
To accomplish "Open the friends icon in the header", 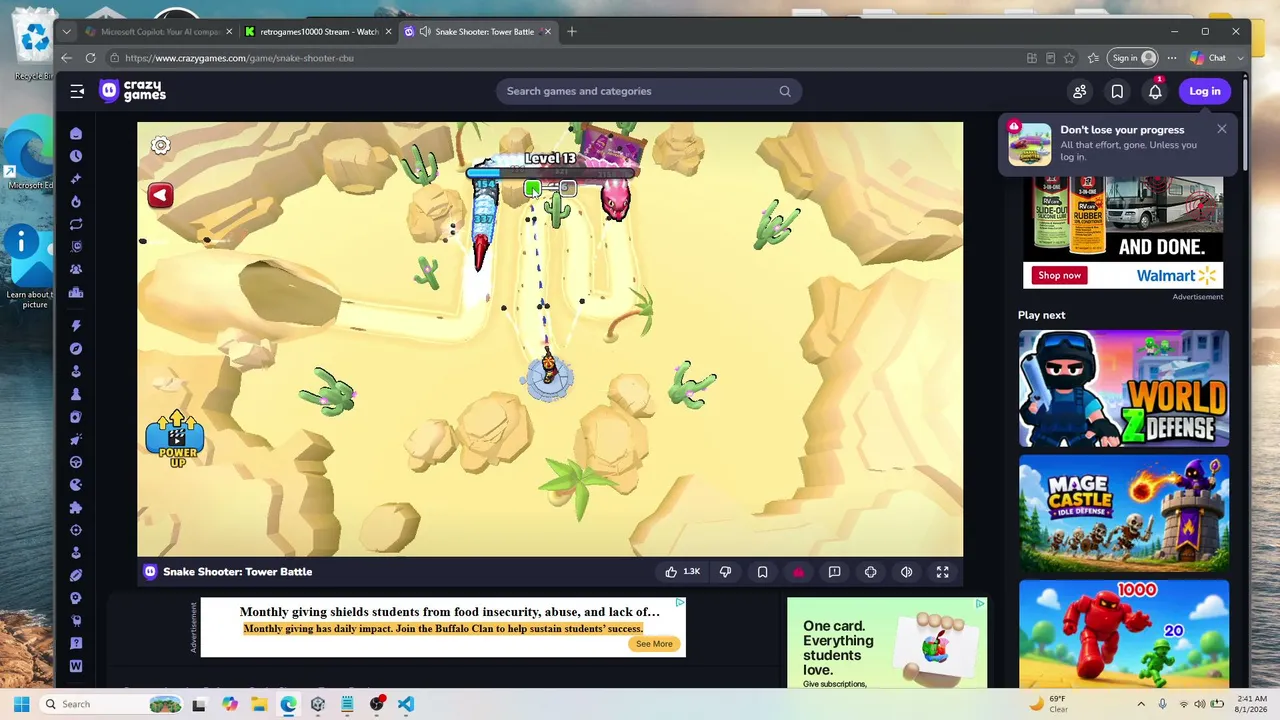I will point(1080,91).
